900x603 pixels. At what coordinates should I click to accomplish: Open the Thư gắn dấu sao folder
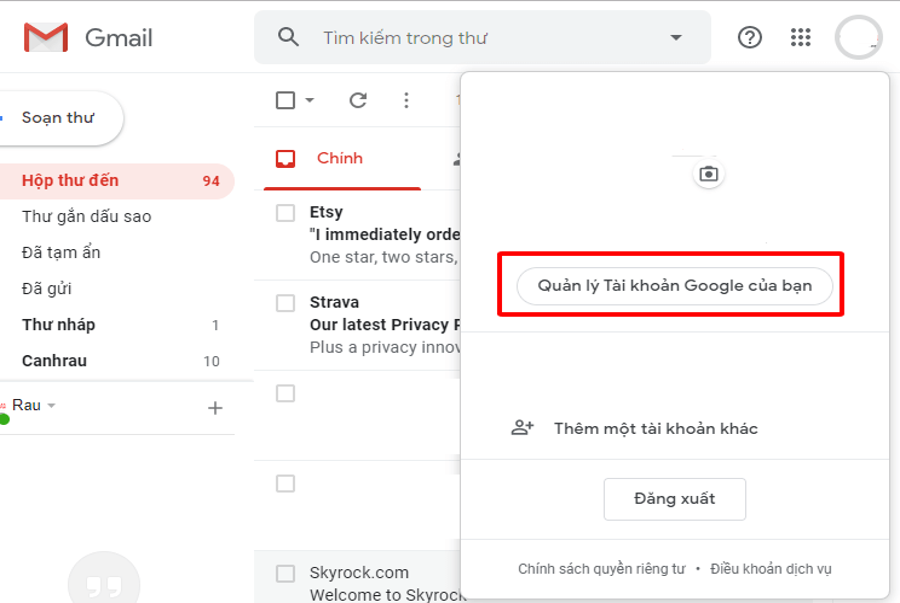[x=87, y=217]
